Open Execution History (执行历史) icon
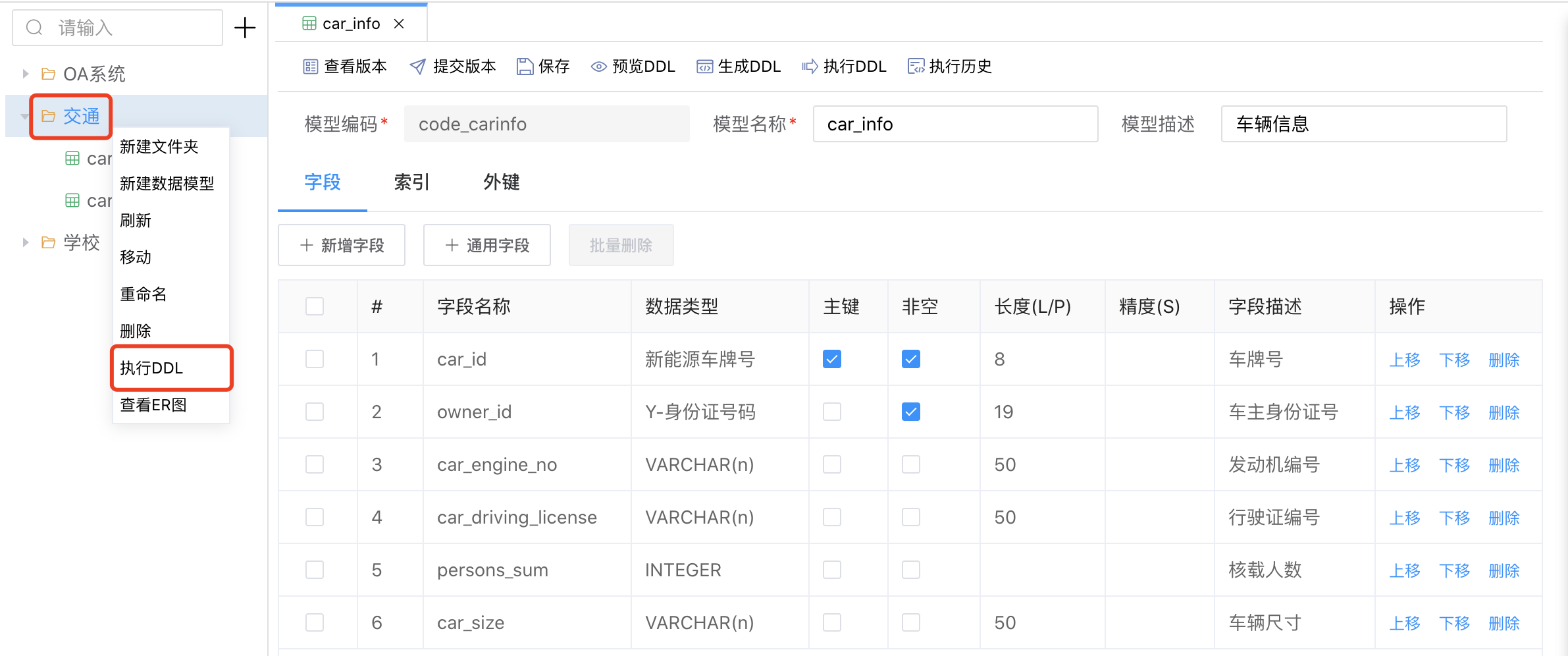Screen dimensions: 1568x656 point(916,67)
